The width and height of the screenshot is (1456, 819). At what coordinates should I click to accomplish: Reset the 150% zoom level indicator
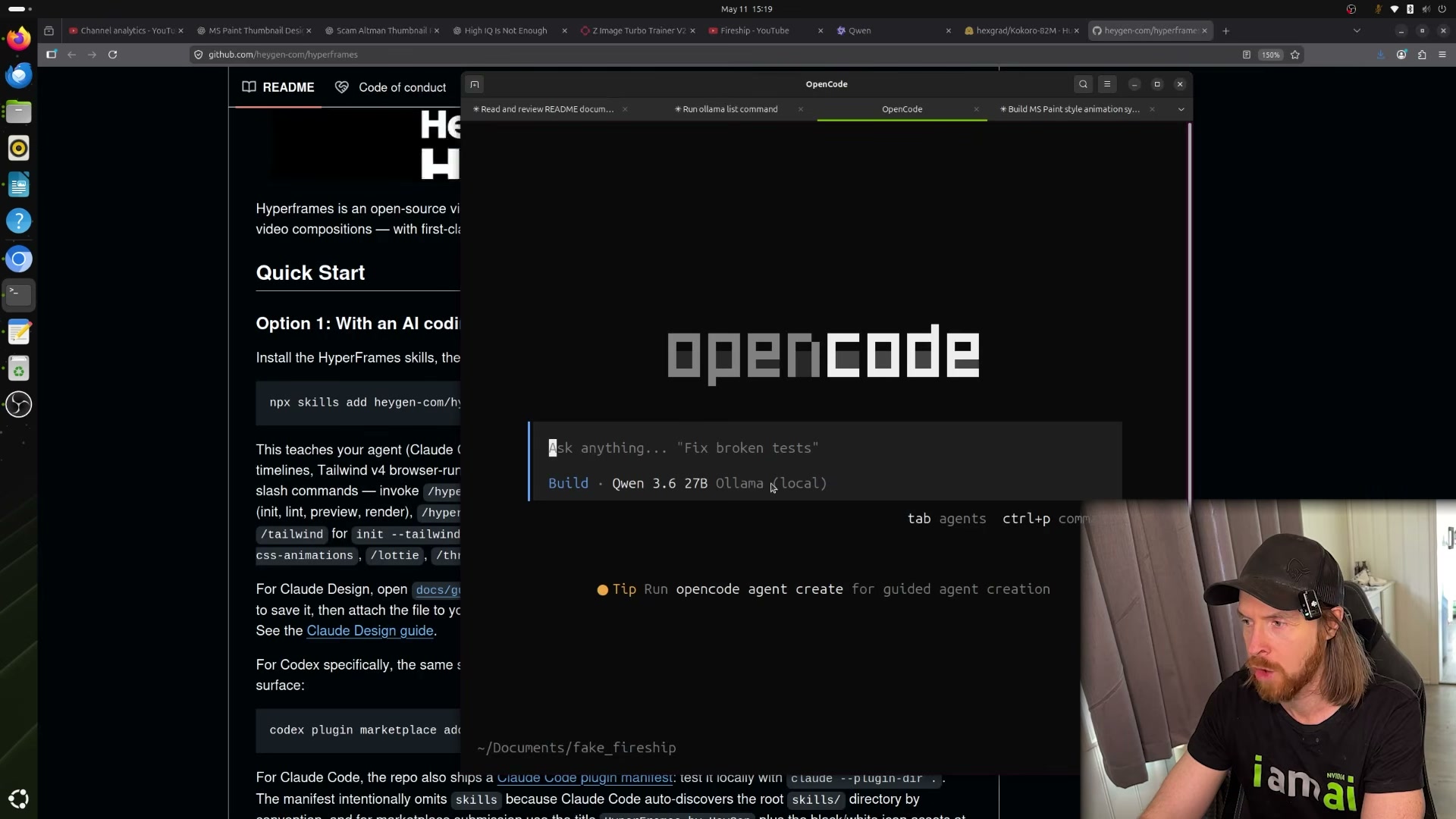click(1271, 55)
